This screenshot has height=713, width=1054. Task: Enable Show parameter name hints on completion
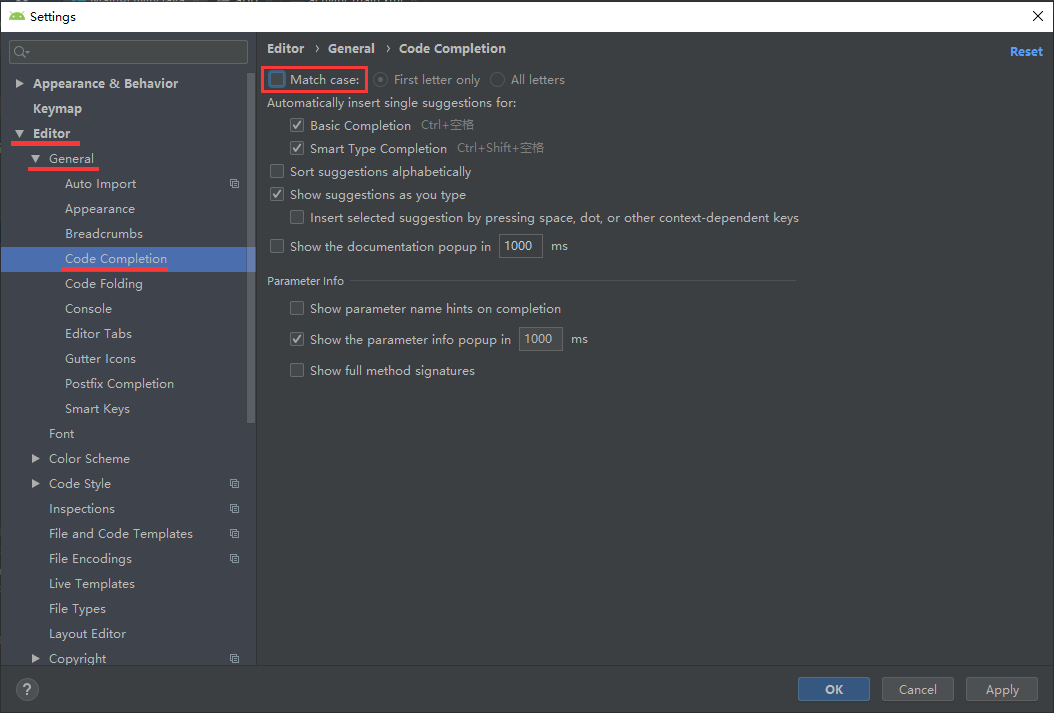(x=296, y=308)
